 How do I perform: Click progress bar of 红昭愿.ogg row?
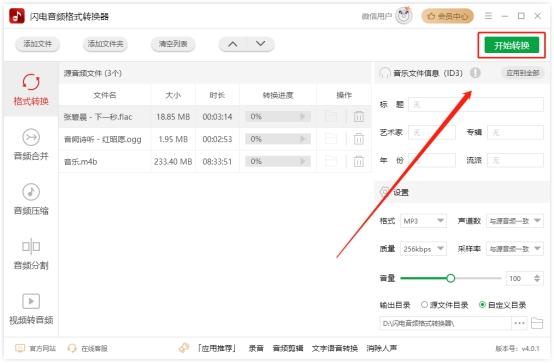click(x=278, y=139)
